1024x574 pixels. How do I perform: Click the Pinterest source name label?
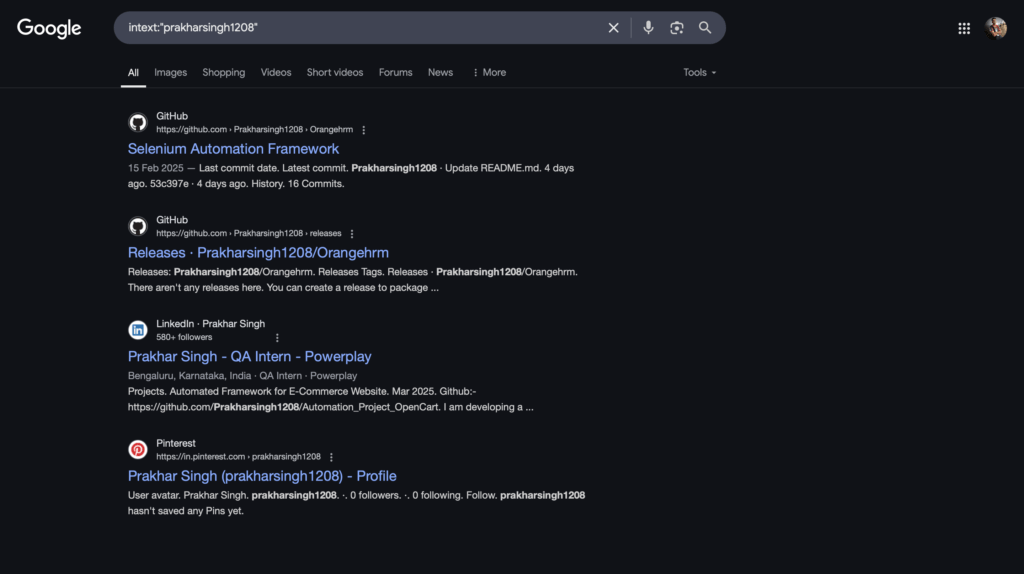[x=176, y=443]
